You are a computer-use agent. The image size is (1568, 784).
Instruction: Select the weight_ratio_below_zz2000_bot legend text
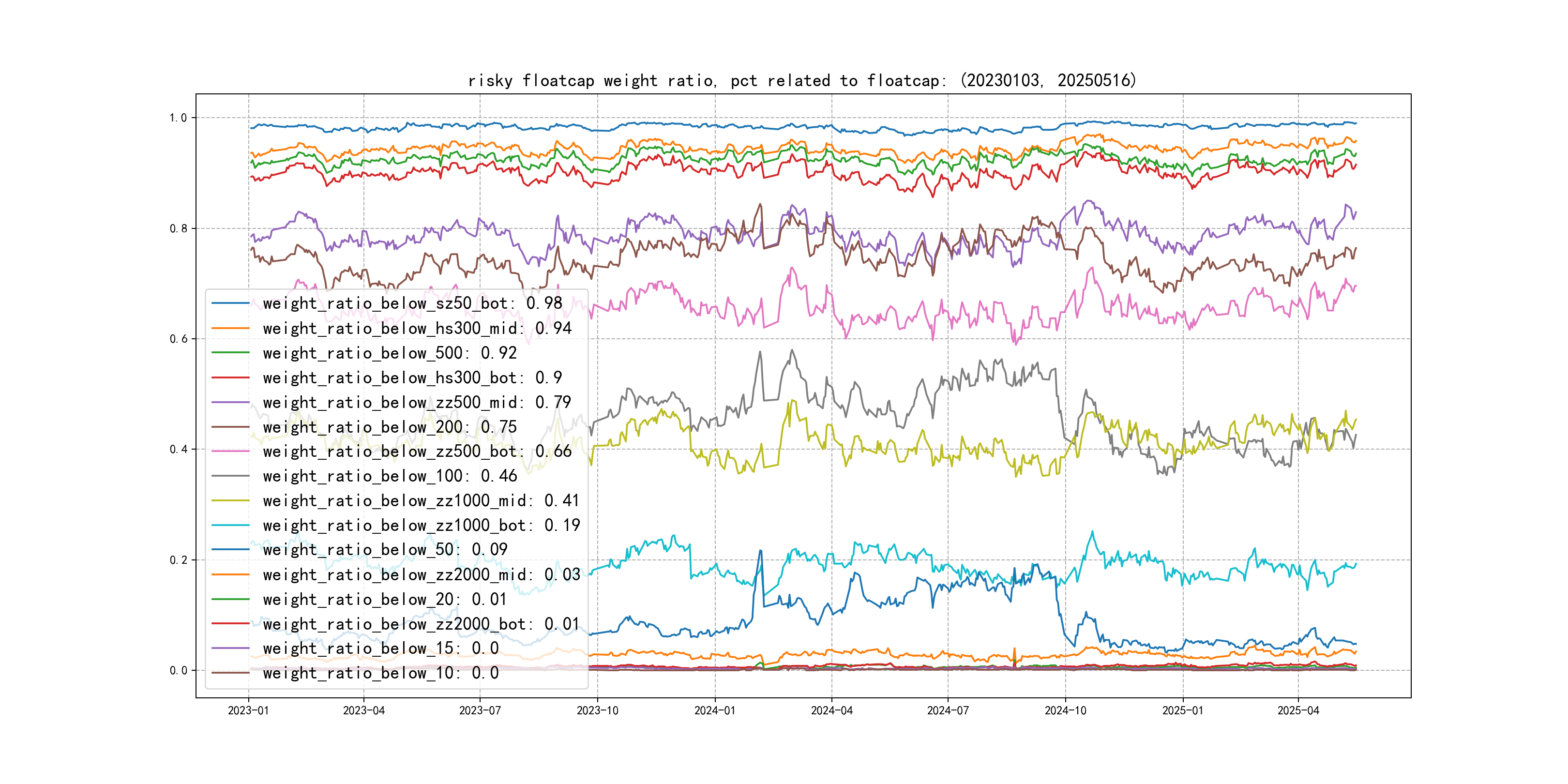point(421,624)
